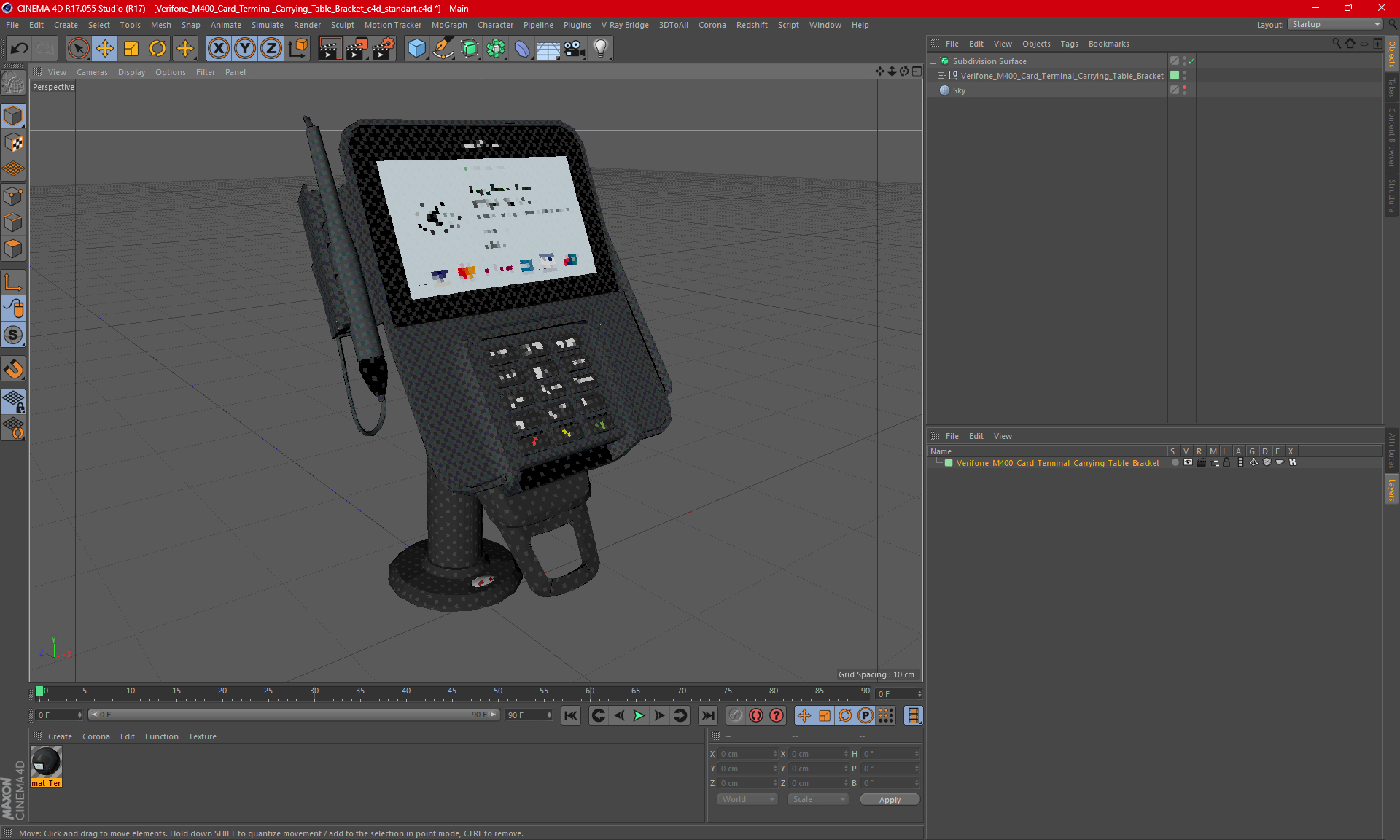The width and height of the screenshot is (1400, 840).
Task: Toggle the Subdivision Surface enable checkmark
Action: [1191, 61]
